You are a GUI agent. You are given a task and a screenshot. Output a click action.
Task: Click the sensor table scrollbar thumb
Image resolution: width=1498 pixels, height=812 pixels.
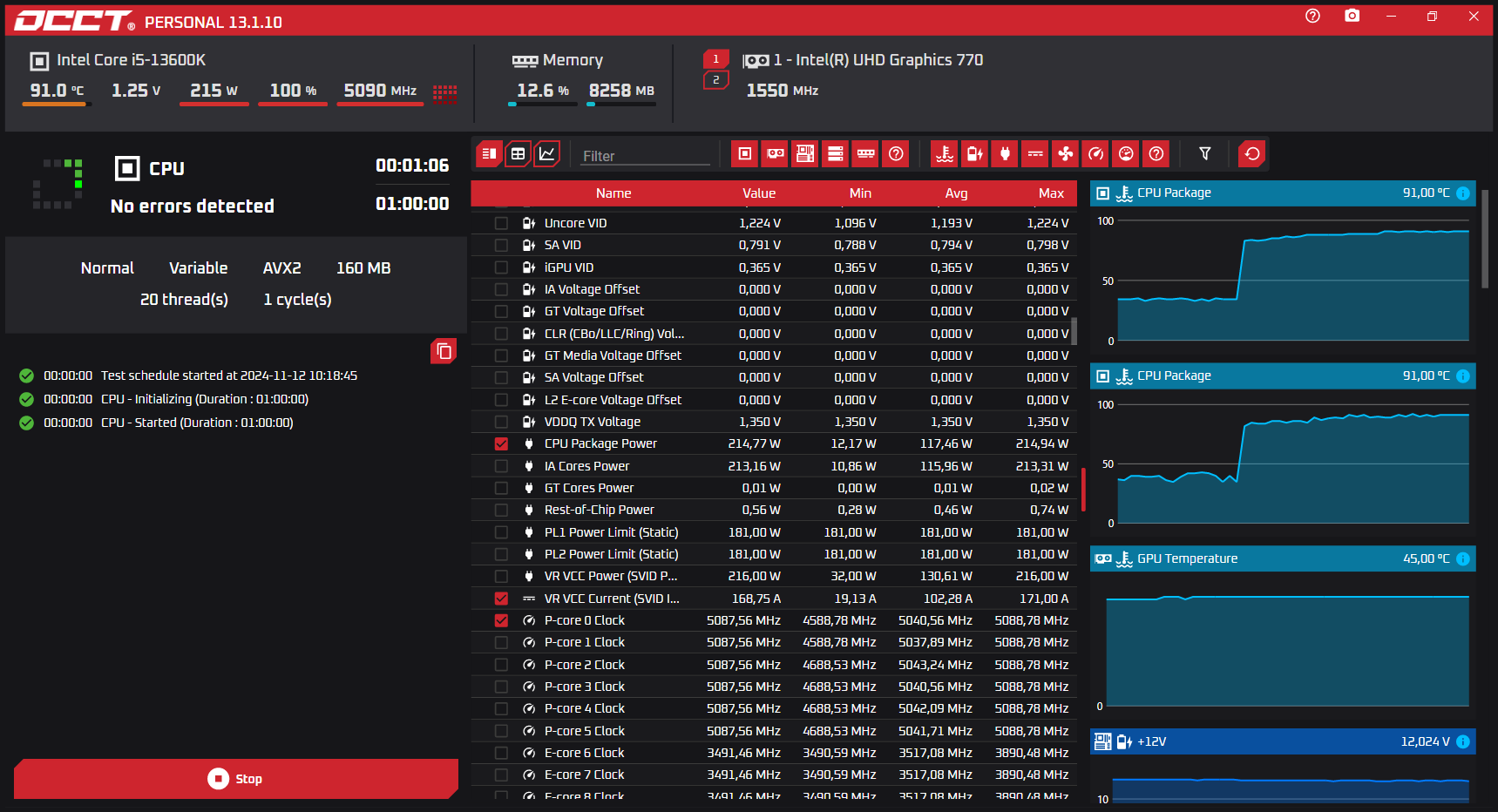(1074, 332)
